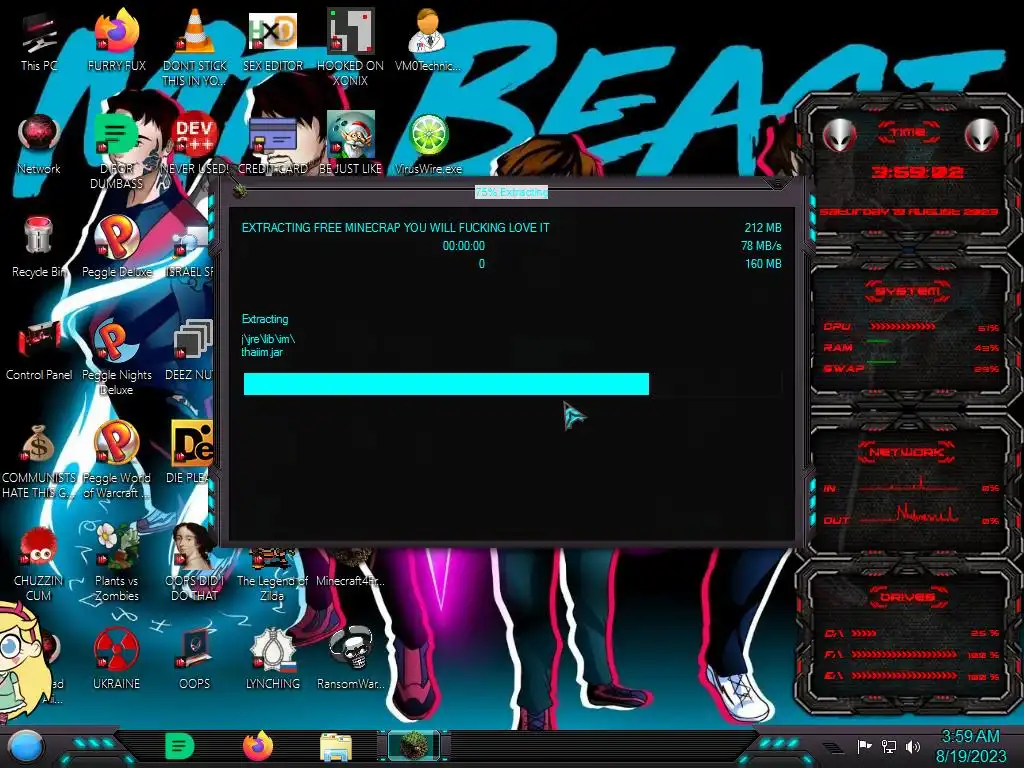The image size is (1024, 768).
Task: Open the taskbar clock showing 3:59 AM
Action: click(970, 746)
